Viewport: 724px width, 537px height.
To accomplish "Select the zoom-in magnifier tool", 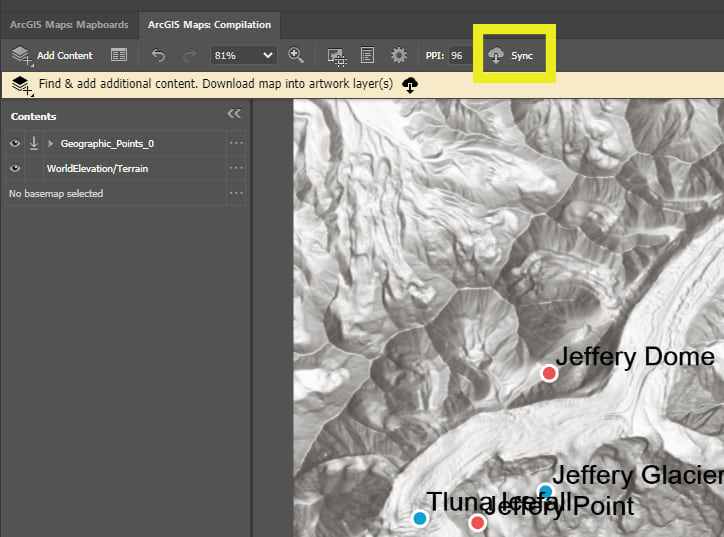I will point(296,55).
